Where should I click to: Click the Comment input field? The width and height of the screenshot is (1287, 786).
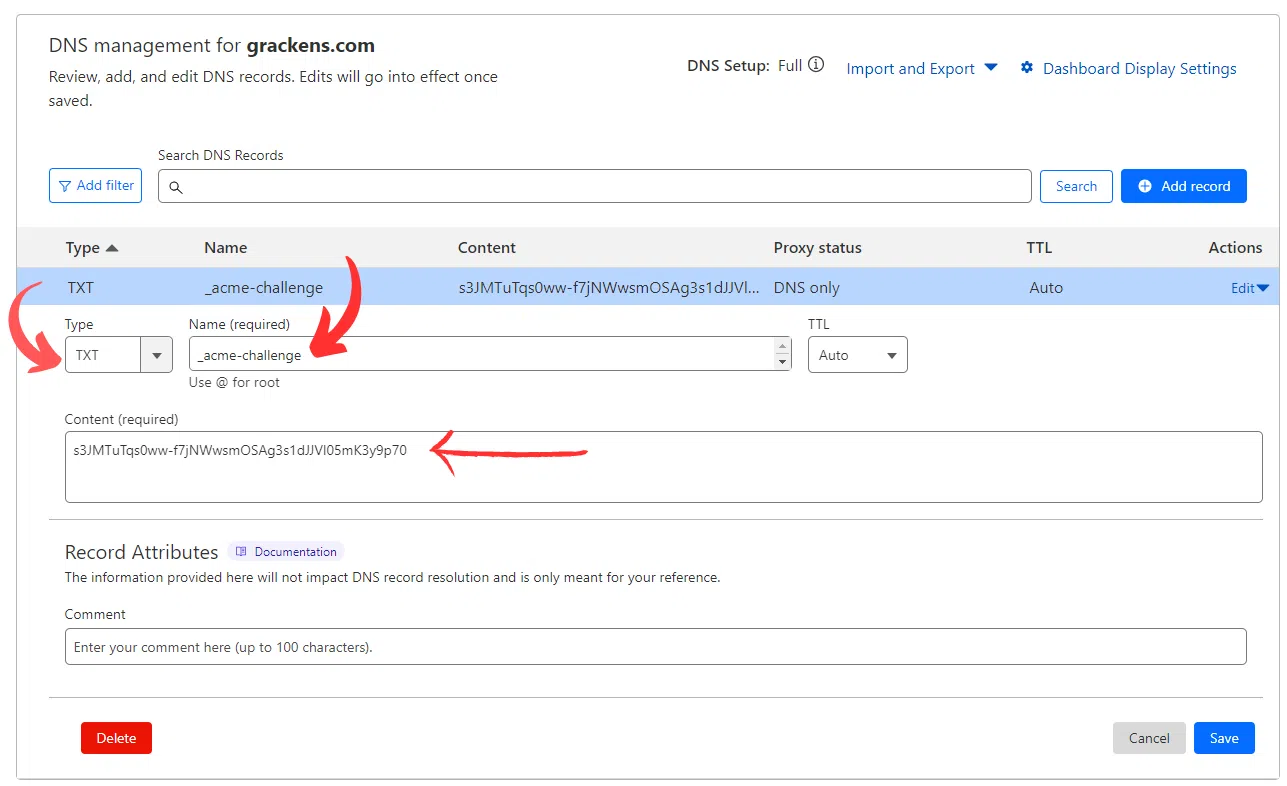point(655,647)
